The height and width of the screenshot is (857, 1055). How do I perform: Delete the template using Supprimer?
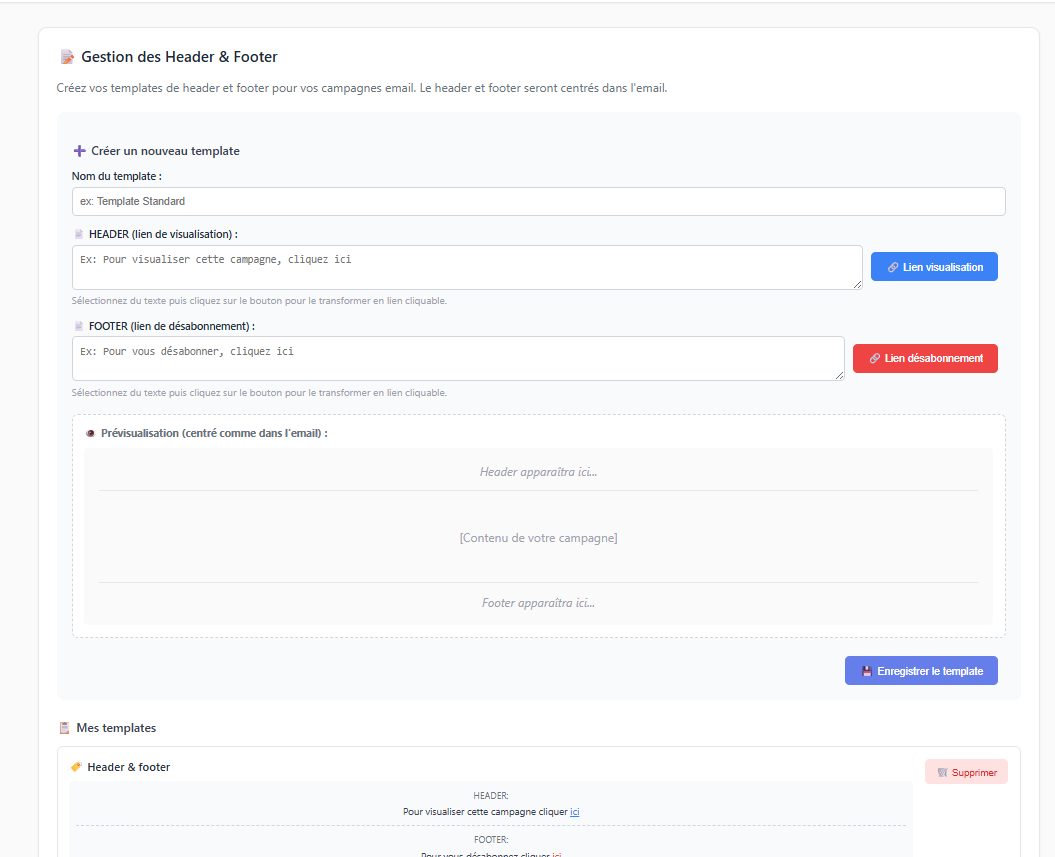(x=966, y=772)
